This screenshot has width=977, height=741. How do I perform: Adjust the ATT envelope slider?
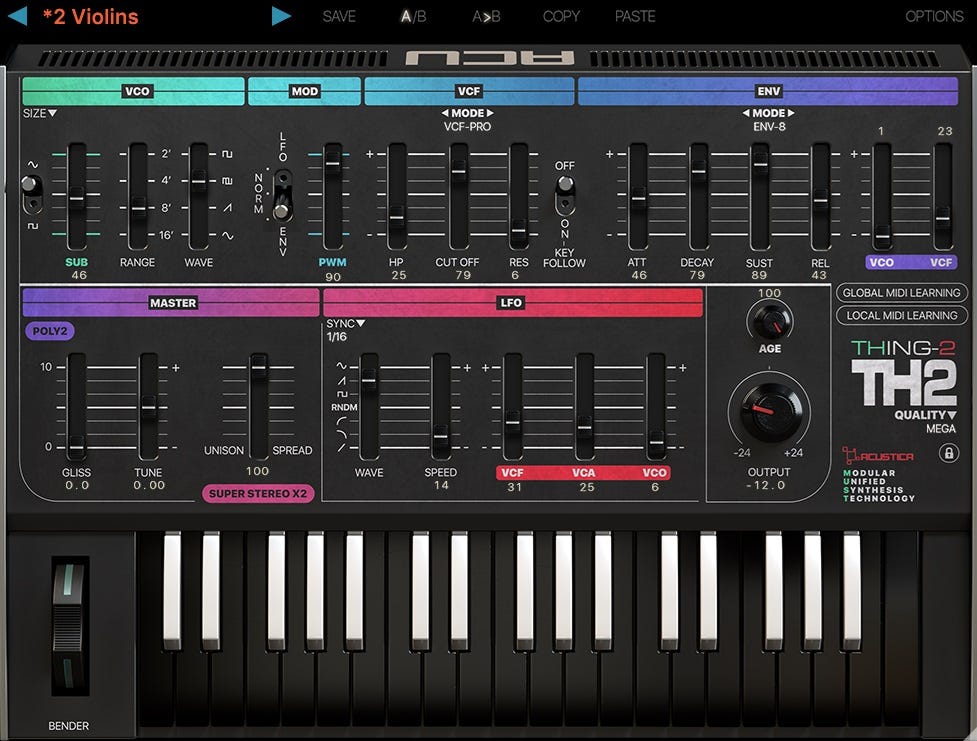(x=638, y=198)
